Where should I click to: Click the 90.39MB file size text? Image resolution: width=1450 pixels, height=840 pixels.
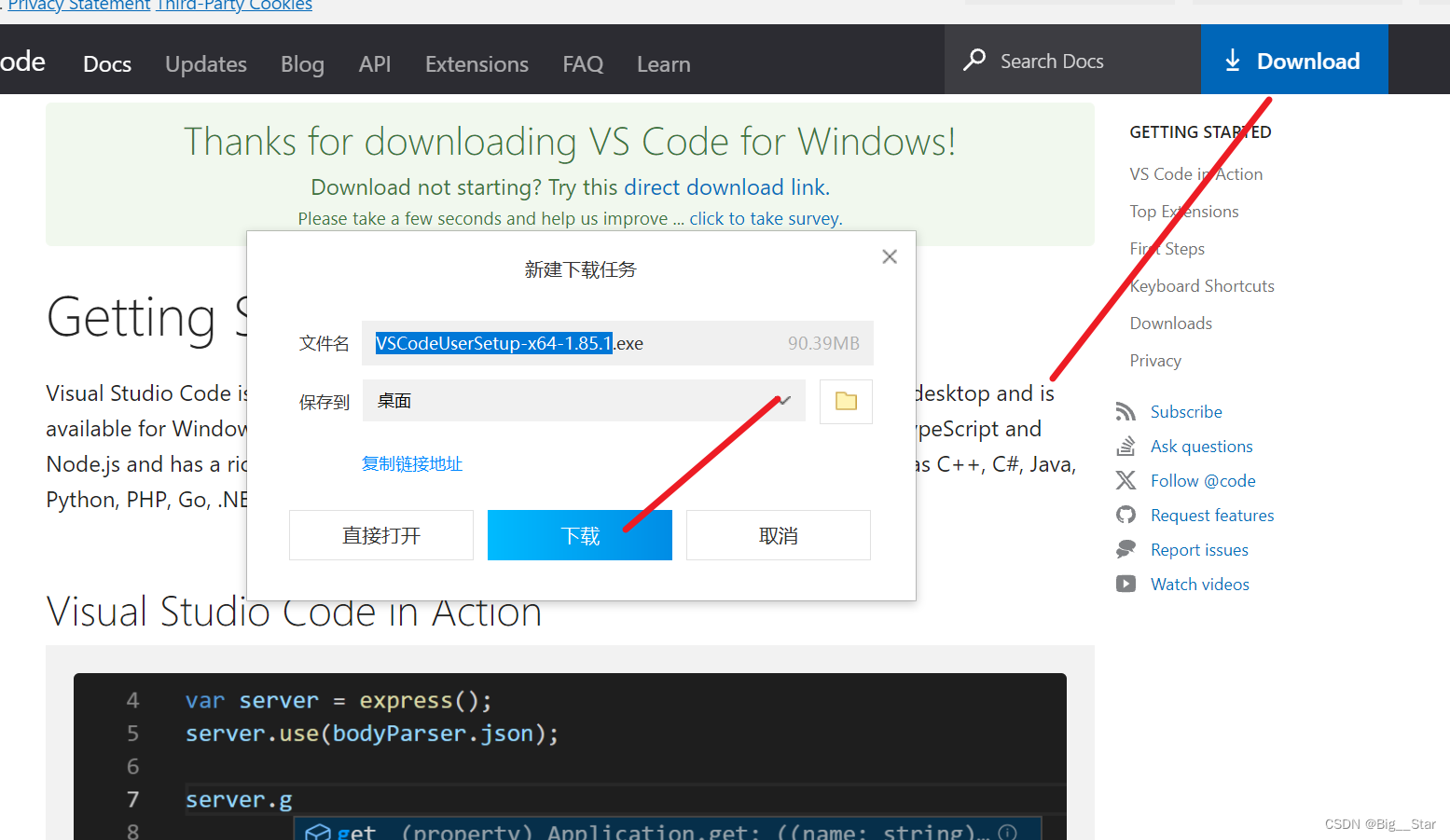click(x=823, y=343)
